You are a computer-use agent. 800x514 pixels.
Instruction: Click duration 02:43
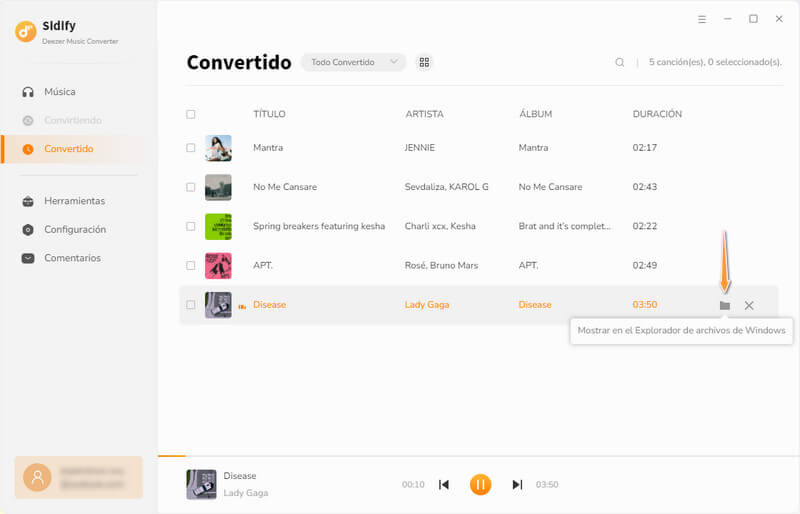pos(645,187)
